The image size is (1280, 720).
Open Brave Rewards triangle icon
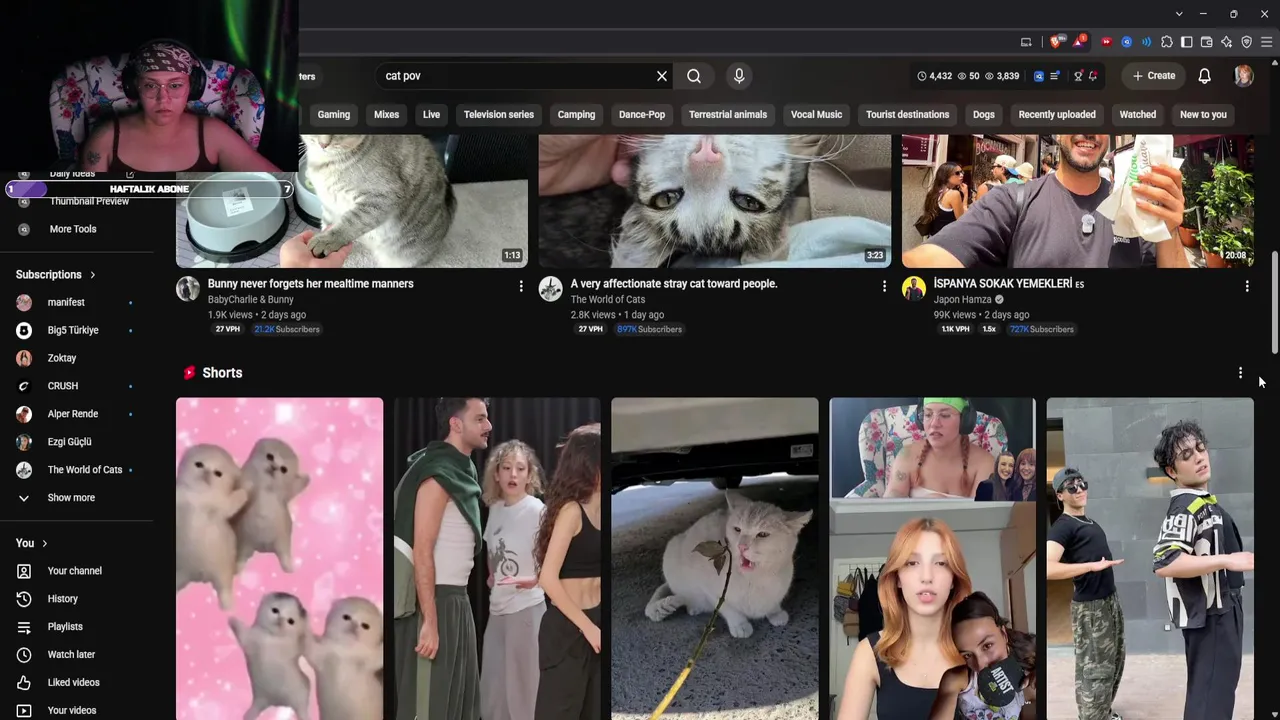click(x=1079, y=42)
